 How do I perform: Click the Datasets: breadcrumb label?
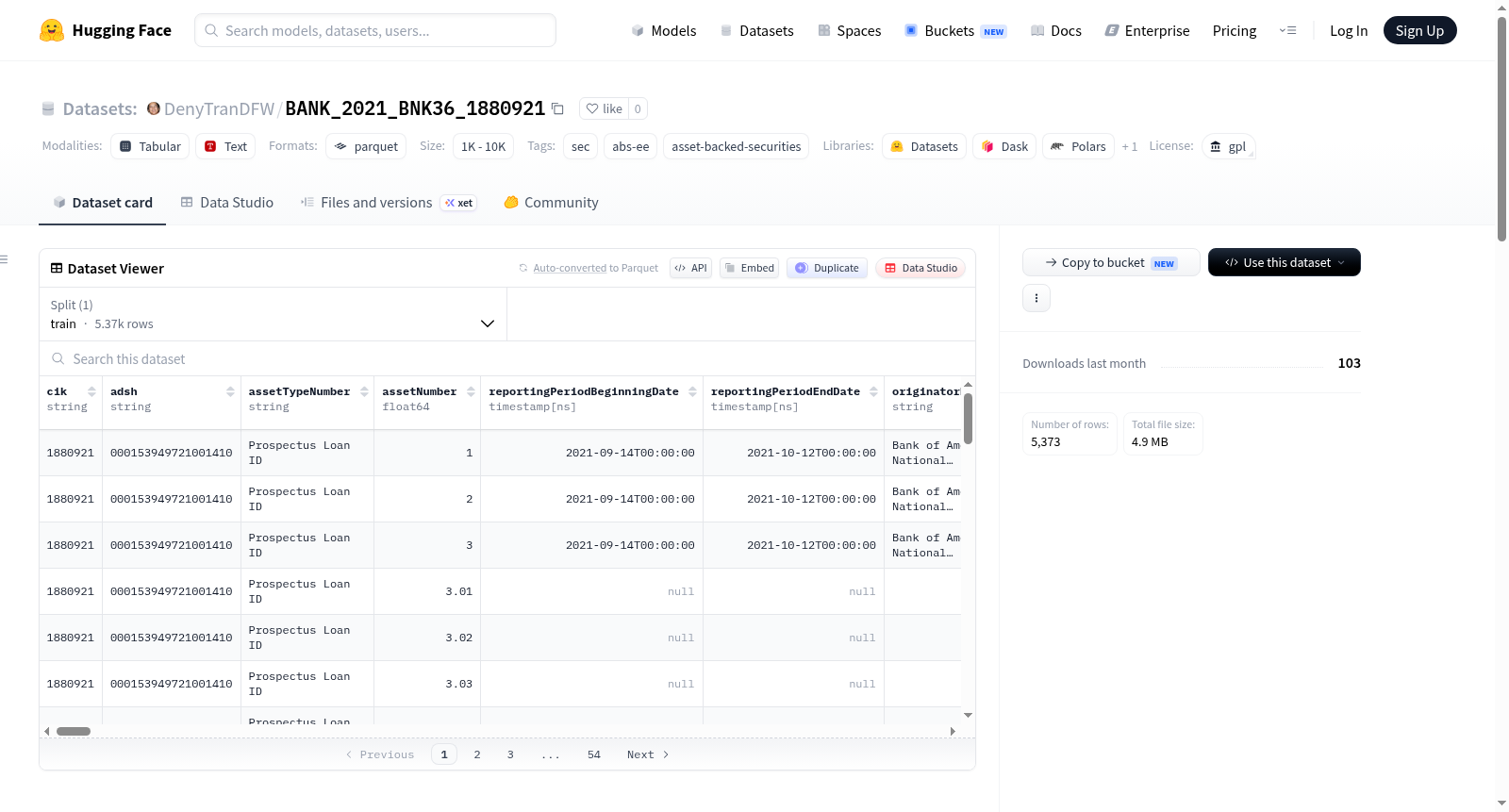coord(100,108)
